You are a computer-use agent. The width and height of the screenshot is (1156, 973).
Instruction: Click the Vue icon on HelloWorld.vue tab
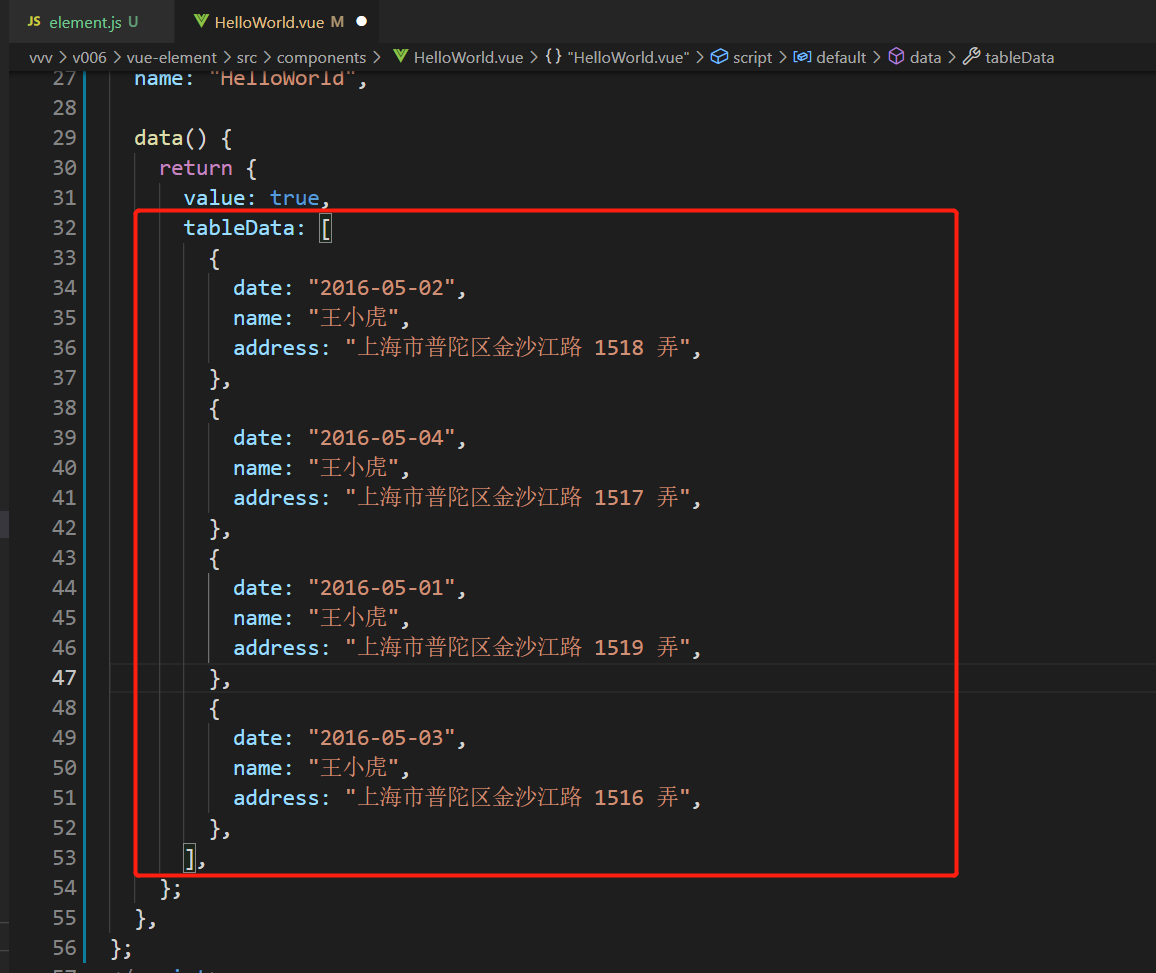pos(201,21)
